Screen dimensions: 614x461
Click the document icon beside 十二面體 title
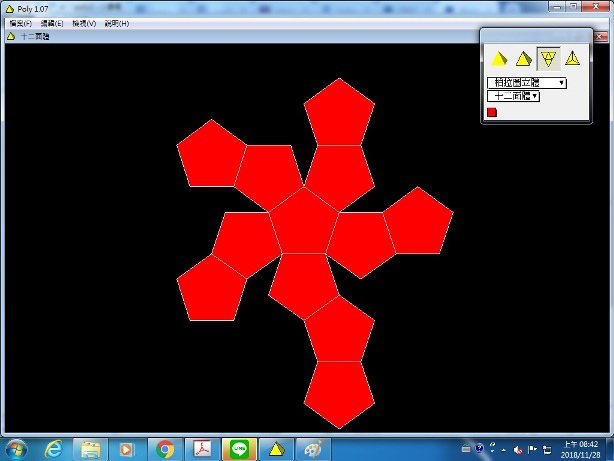11,36
